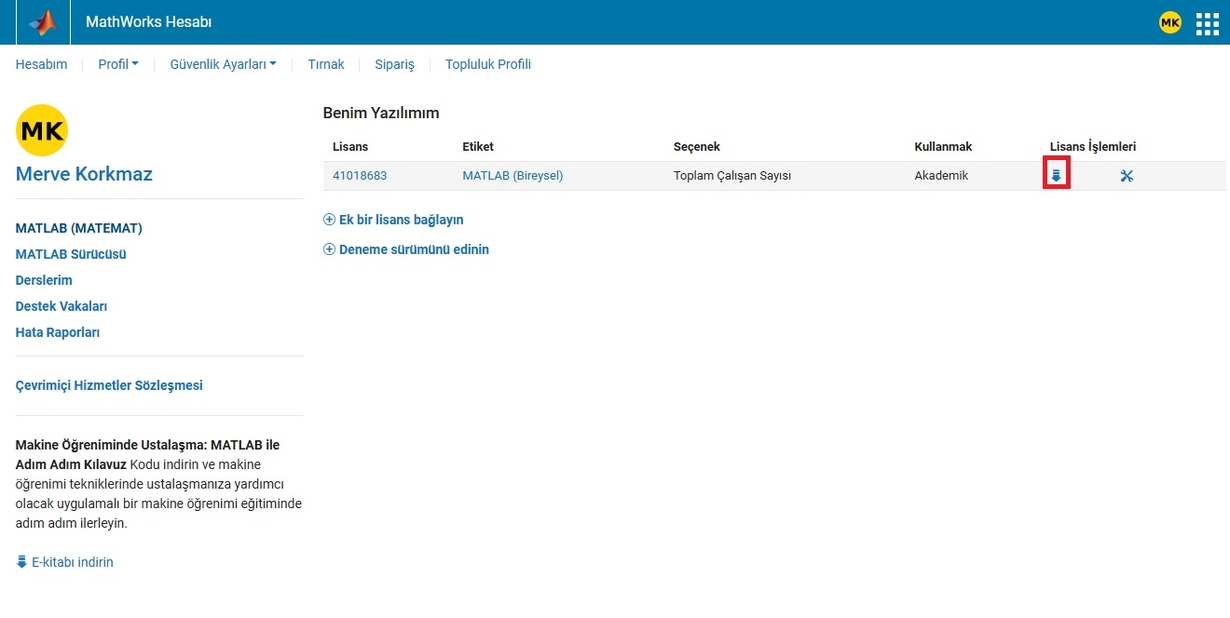Open the MATLAB (Bireysel) label link
The image size is (1230, 618).
pos(513,176)
